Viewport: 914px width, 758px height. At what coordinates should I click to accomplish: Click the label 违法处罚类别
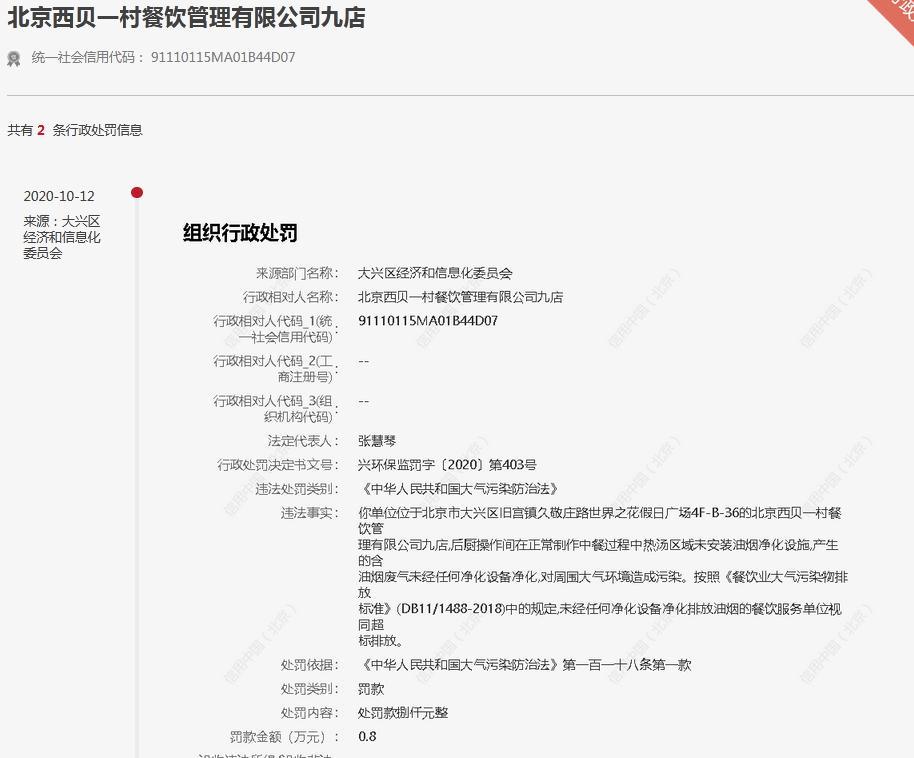[297, 489]
